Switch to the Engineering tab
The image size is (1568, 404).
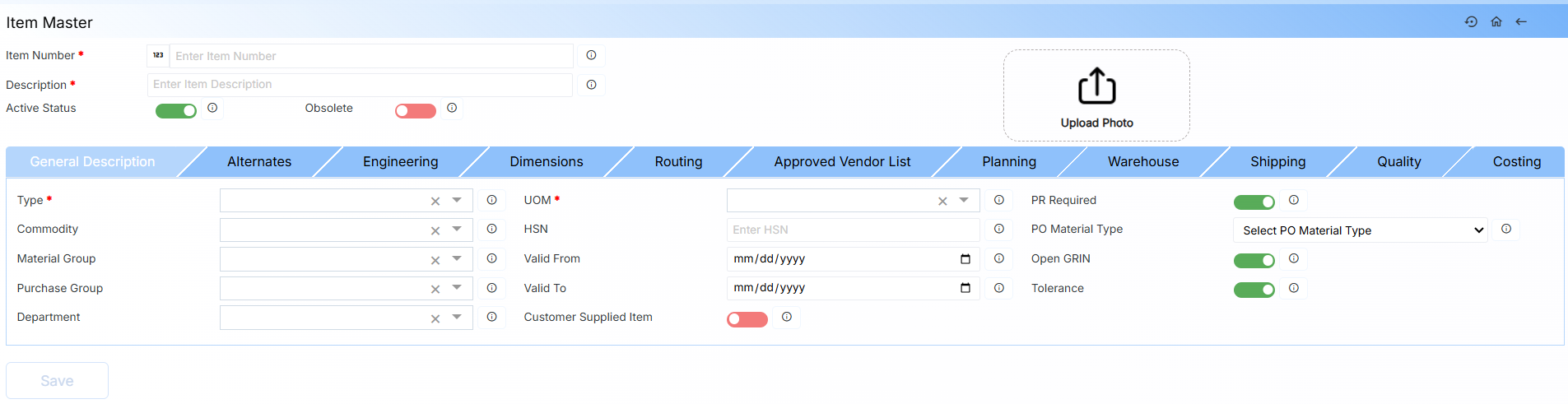point(400,162)
